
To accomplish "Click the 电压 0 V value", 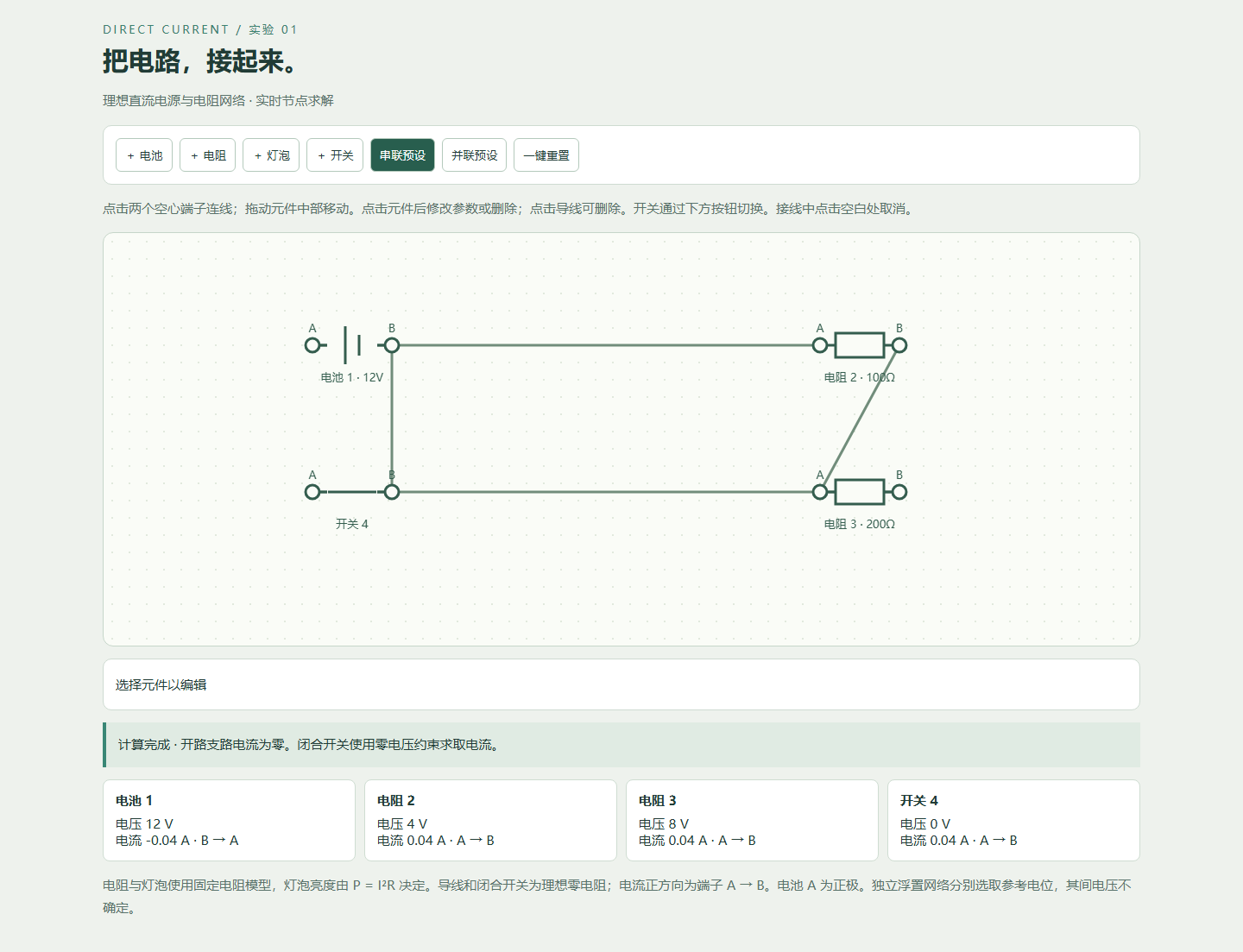I will (x=925, y=824).
